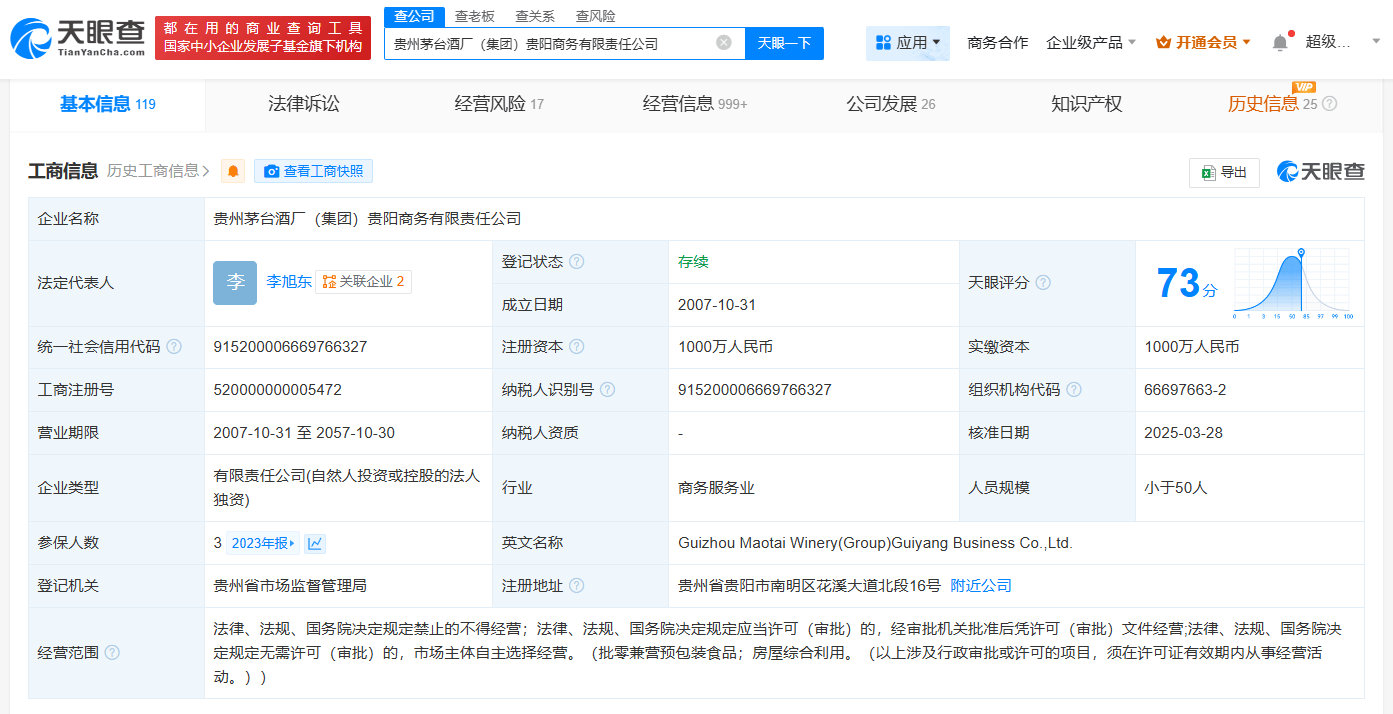Click the 工商信息 section heading
Image resolution: width=1393 pixels, height=714 pixels.
click(63, 171)
